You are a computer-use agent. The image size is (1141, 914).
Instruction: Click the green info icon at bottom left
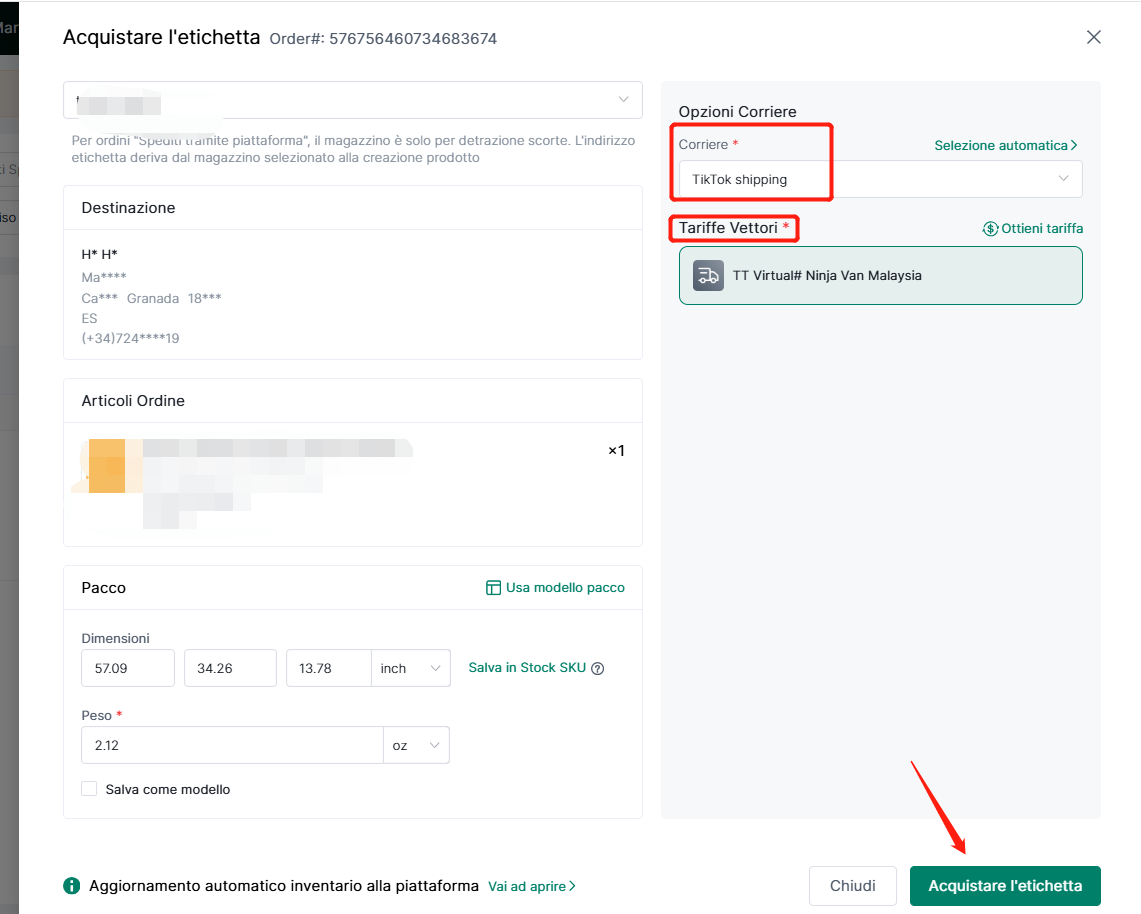pyautogui.click(x=71, y=886)
